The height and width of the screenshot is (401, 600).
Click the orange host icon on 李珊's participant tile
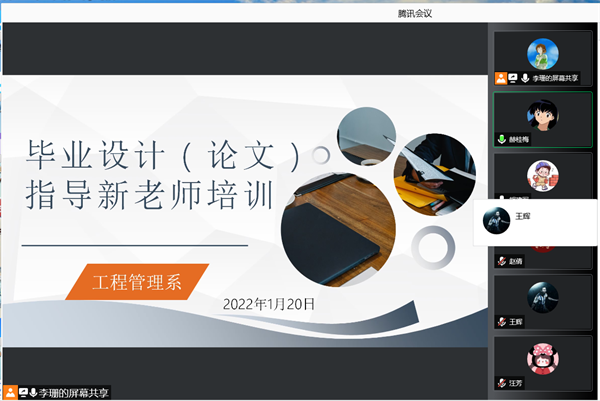click(501, 78)
